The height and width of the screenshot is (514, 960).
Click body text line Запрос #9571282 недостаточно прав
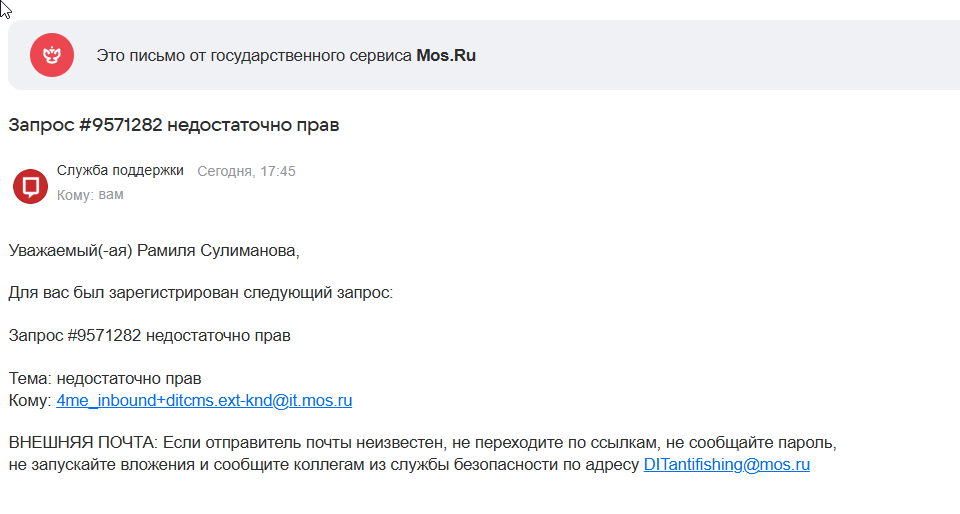149,336
